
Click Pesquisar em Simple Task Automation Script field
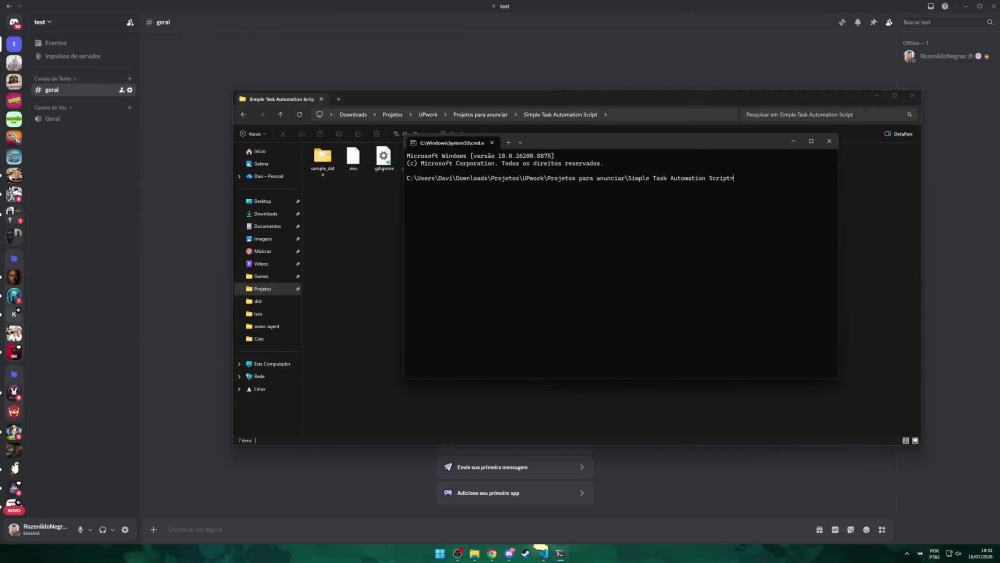828,115
